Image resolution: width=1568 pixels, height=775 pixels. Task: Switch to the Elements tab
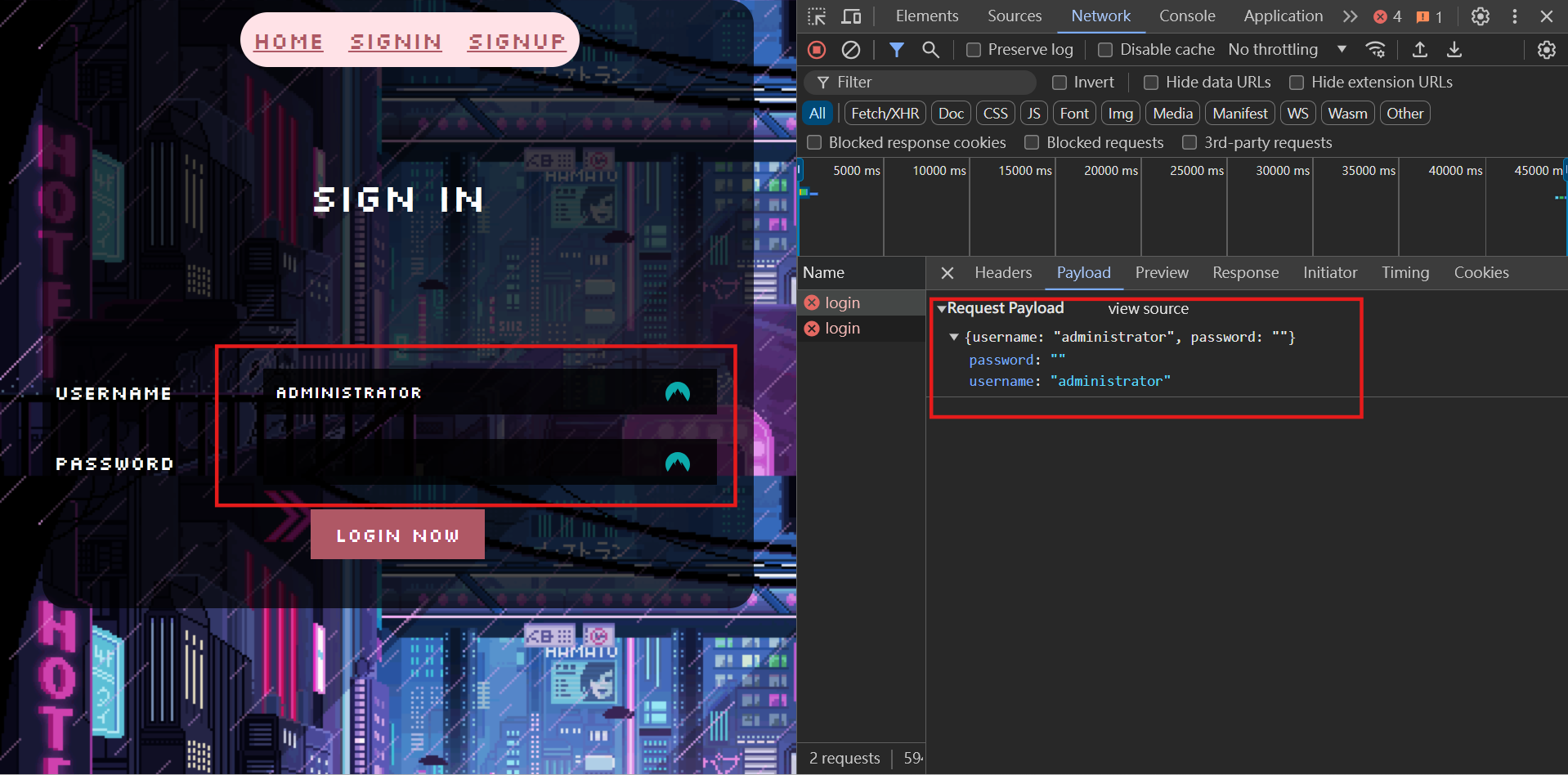point(927,16)
